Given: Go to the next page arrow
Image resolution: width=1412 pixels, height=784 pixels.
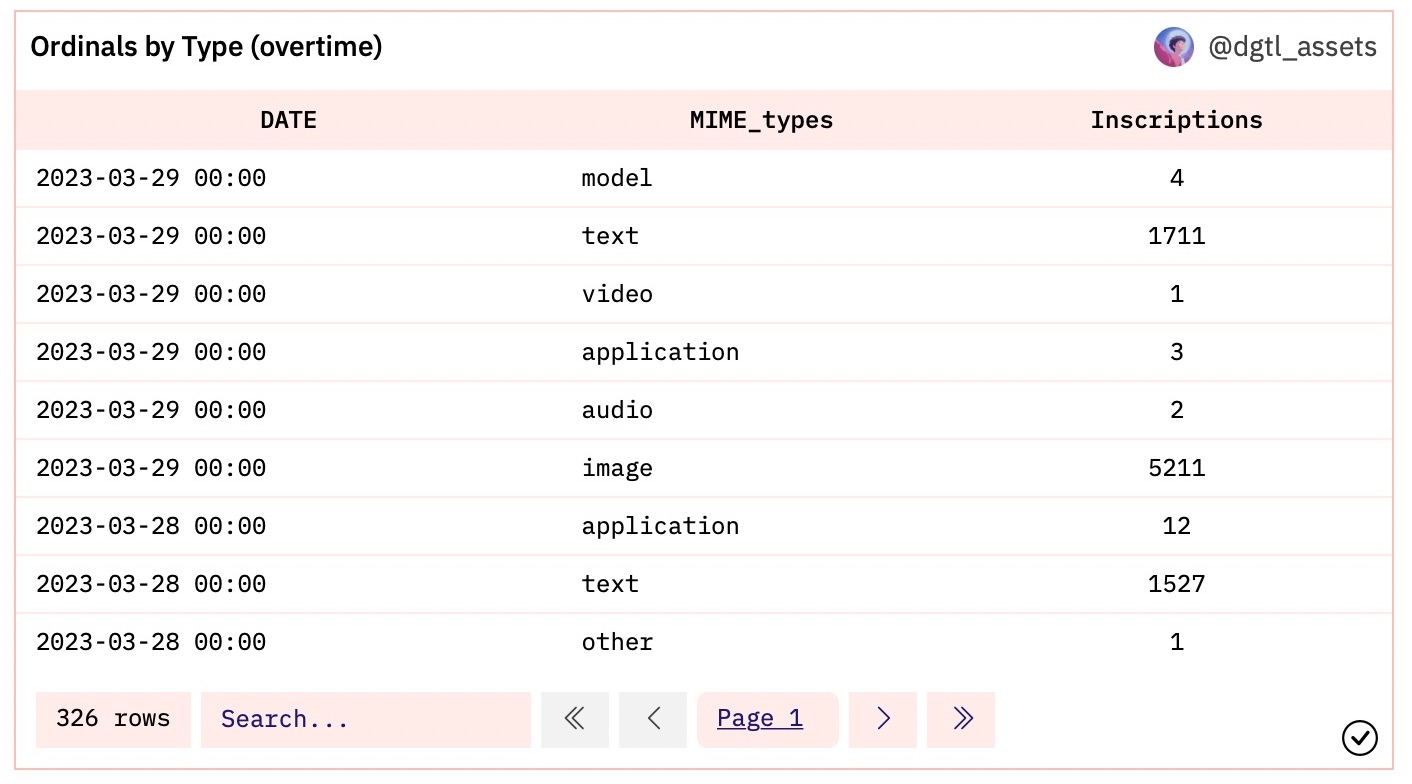Looking at the screenshot, I should (882, 719).
